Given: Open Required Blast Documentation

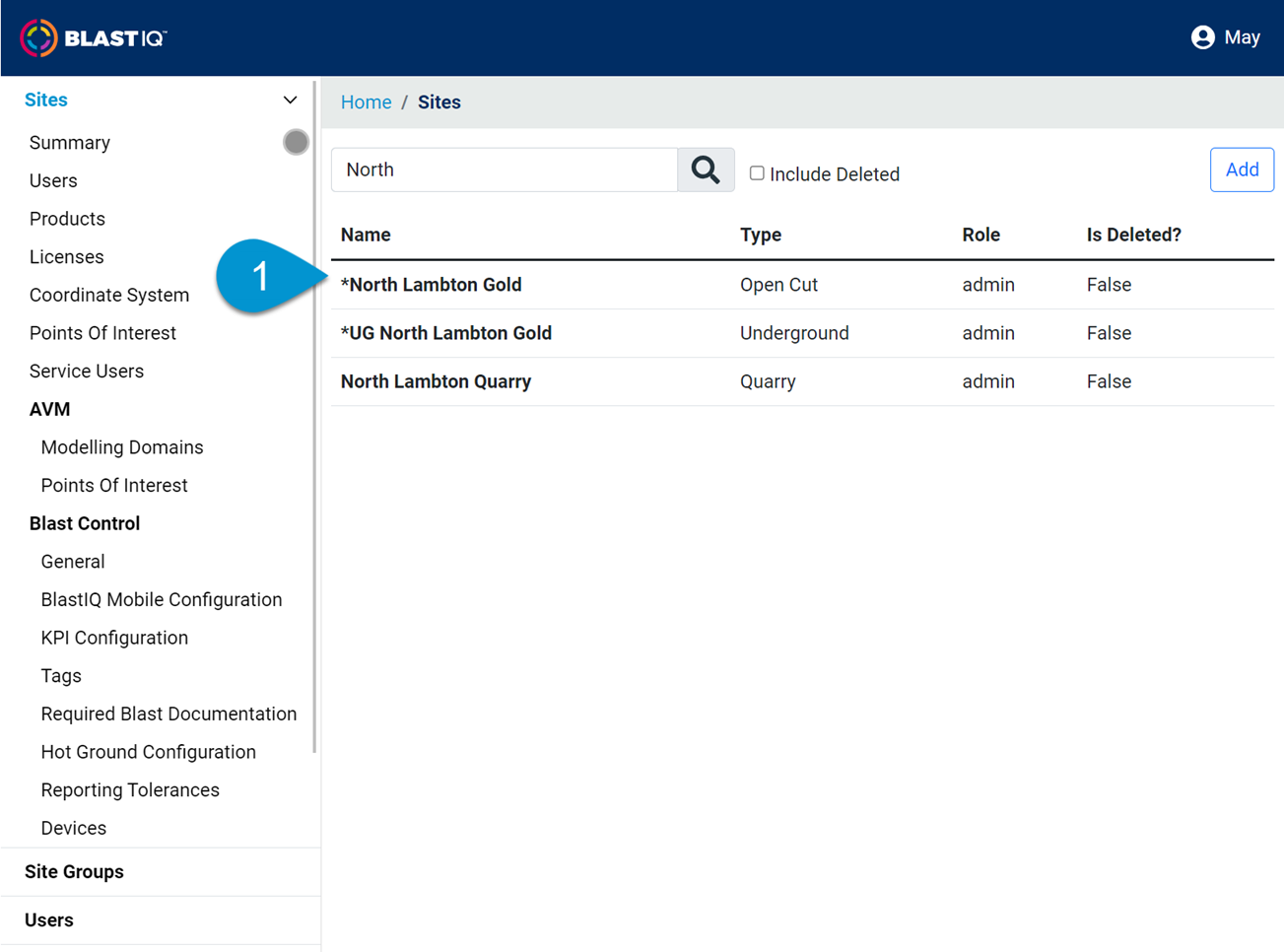Looking at the screenshot, I should point(169,714).
